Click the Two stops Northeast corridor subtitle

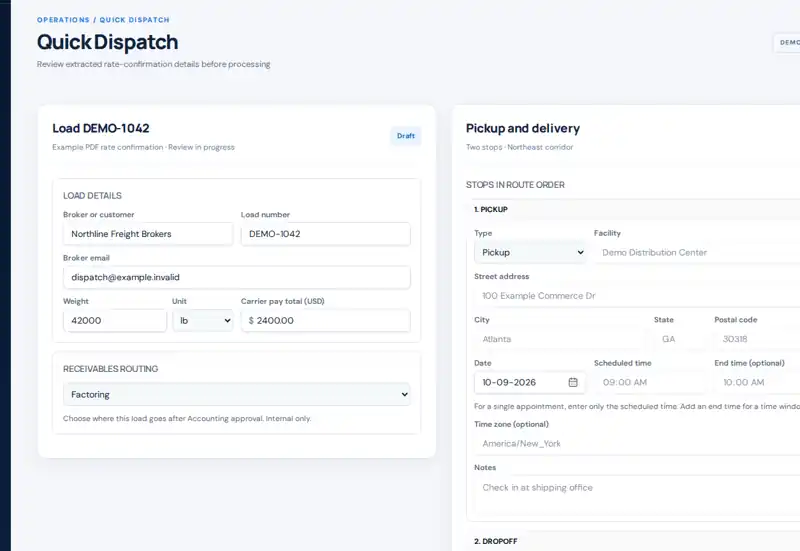point(519,147)
